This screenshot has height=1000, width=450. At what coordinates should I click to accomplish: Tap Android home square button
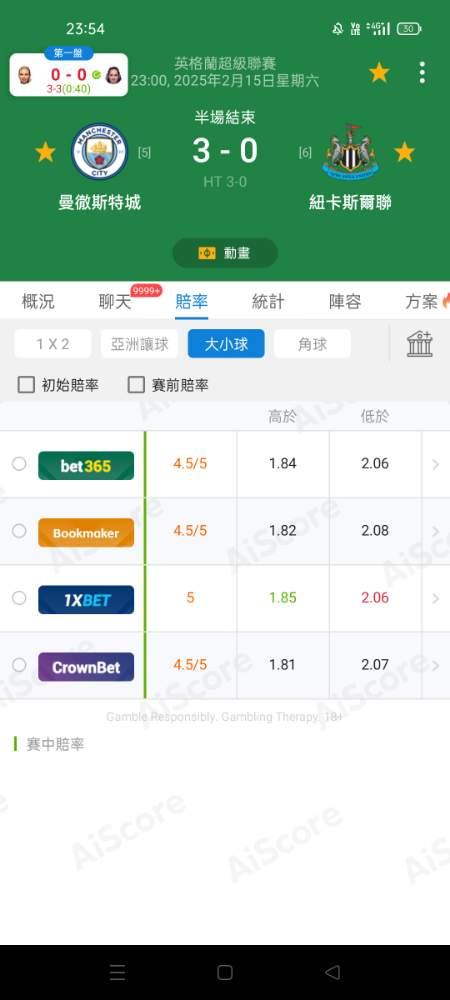click(225, 972)
